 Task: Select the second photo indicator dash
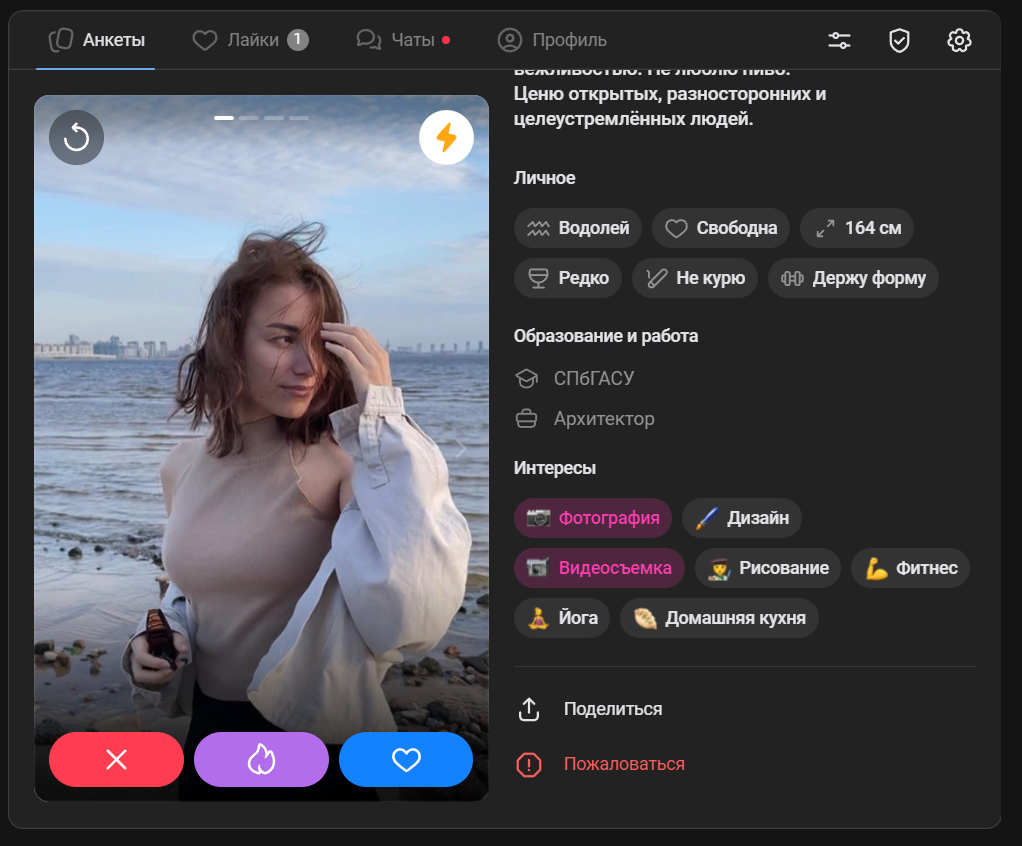pos(249,118)
